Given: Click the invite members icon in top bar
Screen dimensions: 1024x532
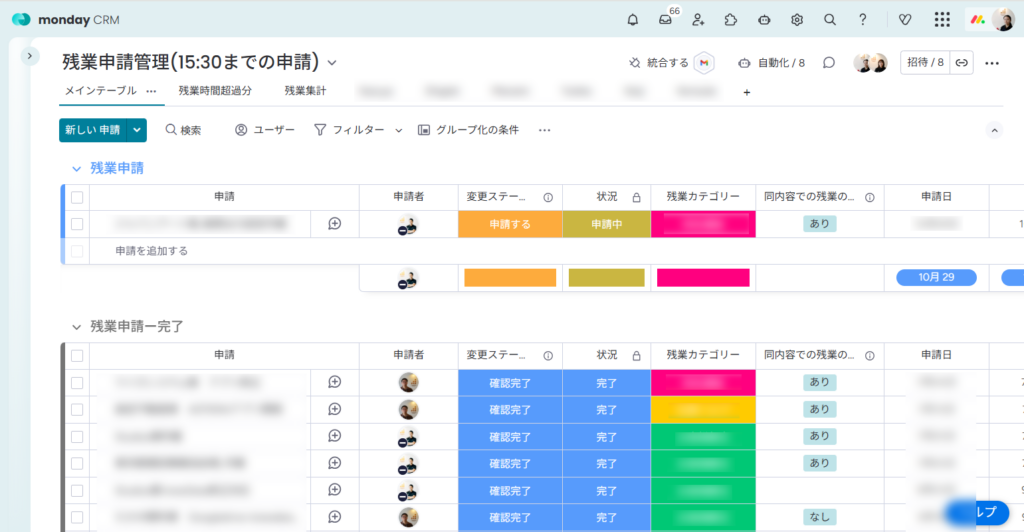Looking at the screenshot, I should 698,19.
